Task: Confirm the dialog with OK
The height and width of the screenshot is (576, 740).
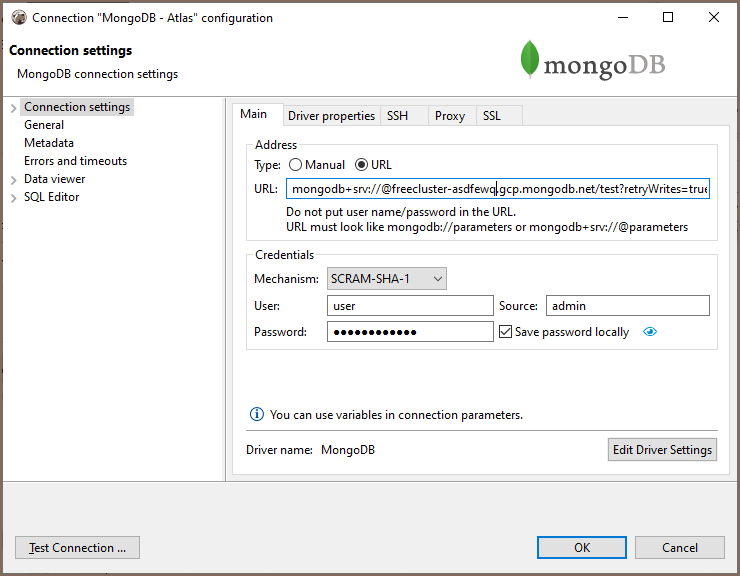Action: 582,548
